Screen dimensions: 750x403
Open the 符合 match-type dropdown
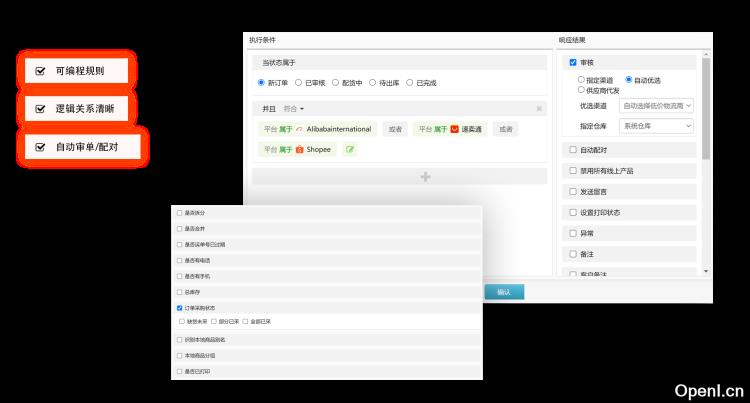pyautogui.click(x=294, y=109)
